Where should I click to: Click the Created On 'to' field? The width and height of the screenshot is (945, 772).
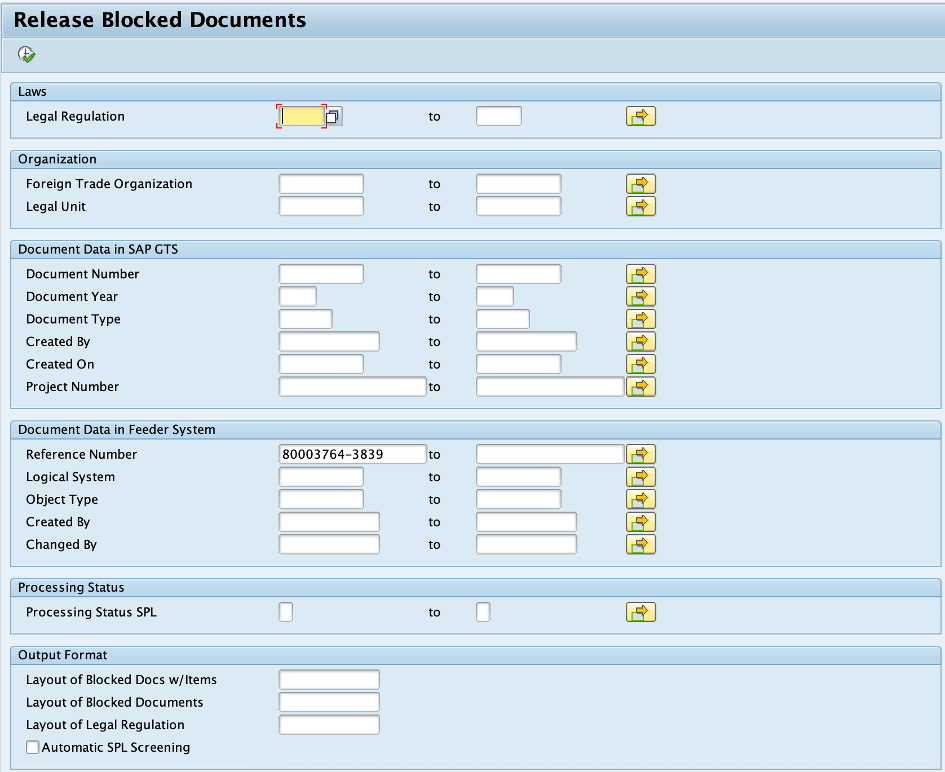tap(518, 364)
